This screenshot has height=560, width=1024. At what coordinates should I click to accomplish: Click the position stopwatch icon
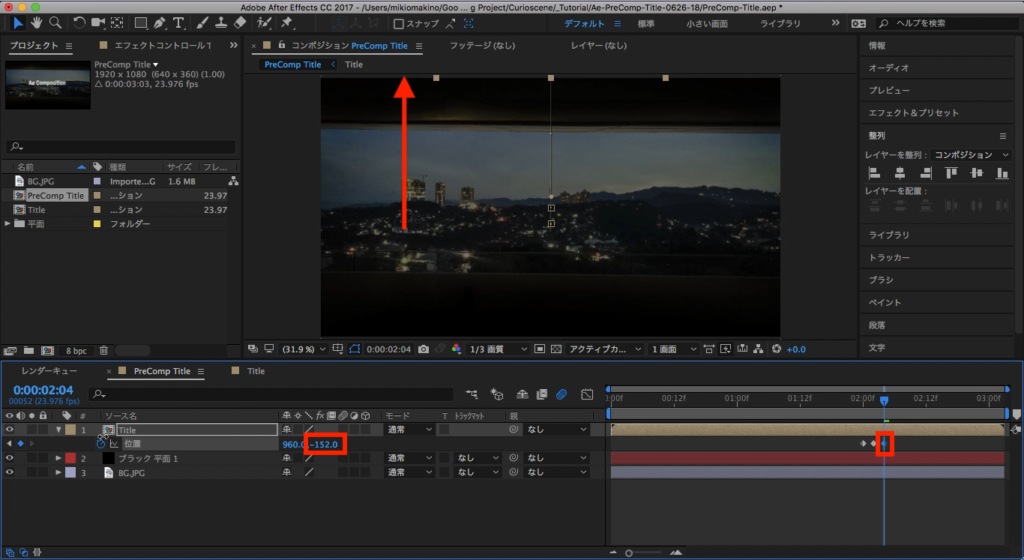pyautogui.click(x=102, y=443)
